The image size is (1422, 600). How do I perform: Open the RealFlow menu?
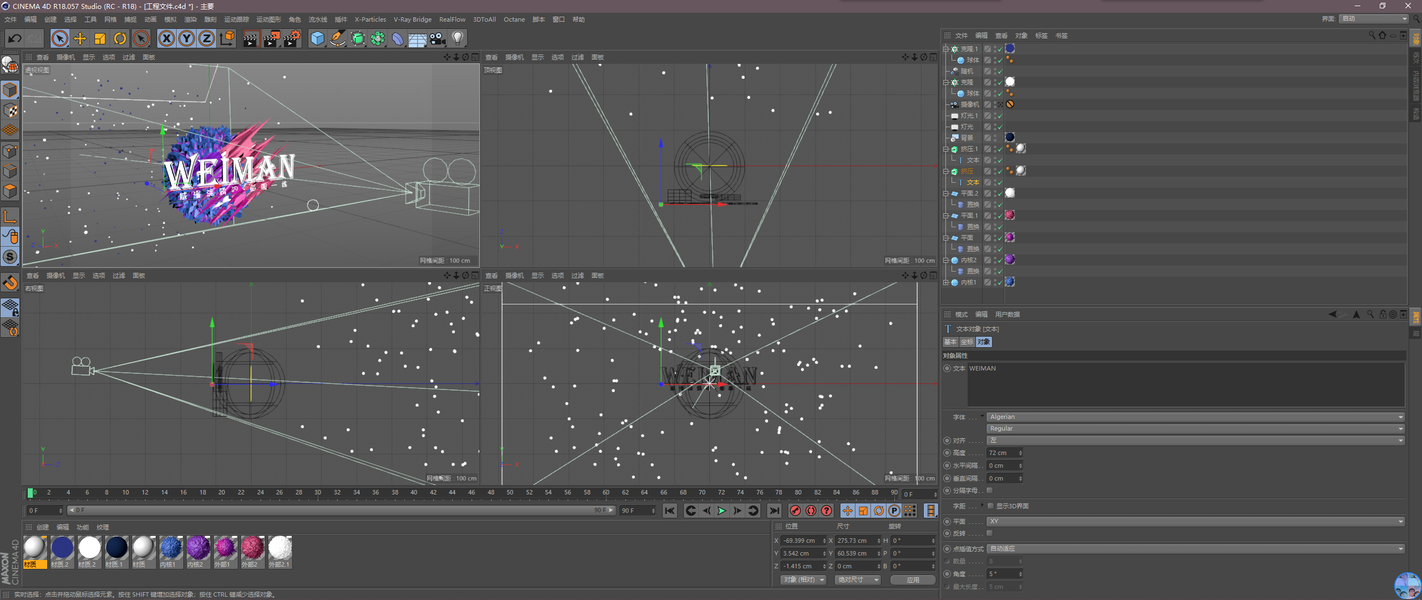(x=452, y=19)
